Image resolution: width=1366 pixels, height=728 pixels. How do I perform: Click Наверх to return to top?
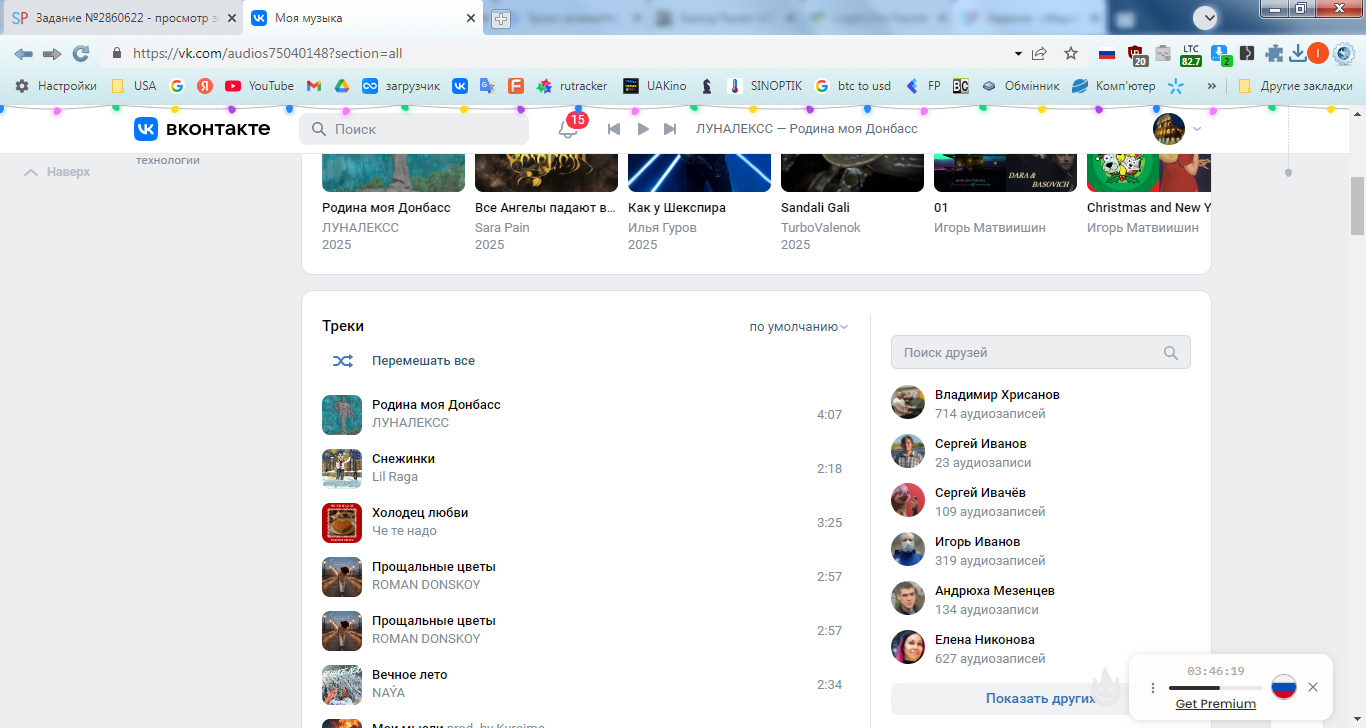click(57, 172)
